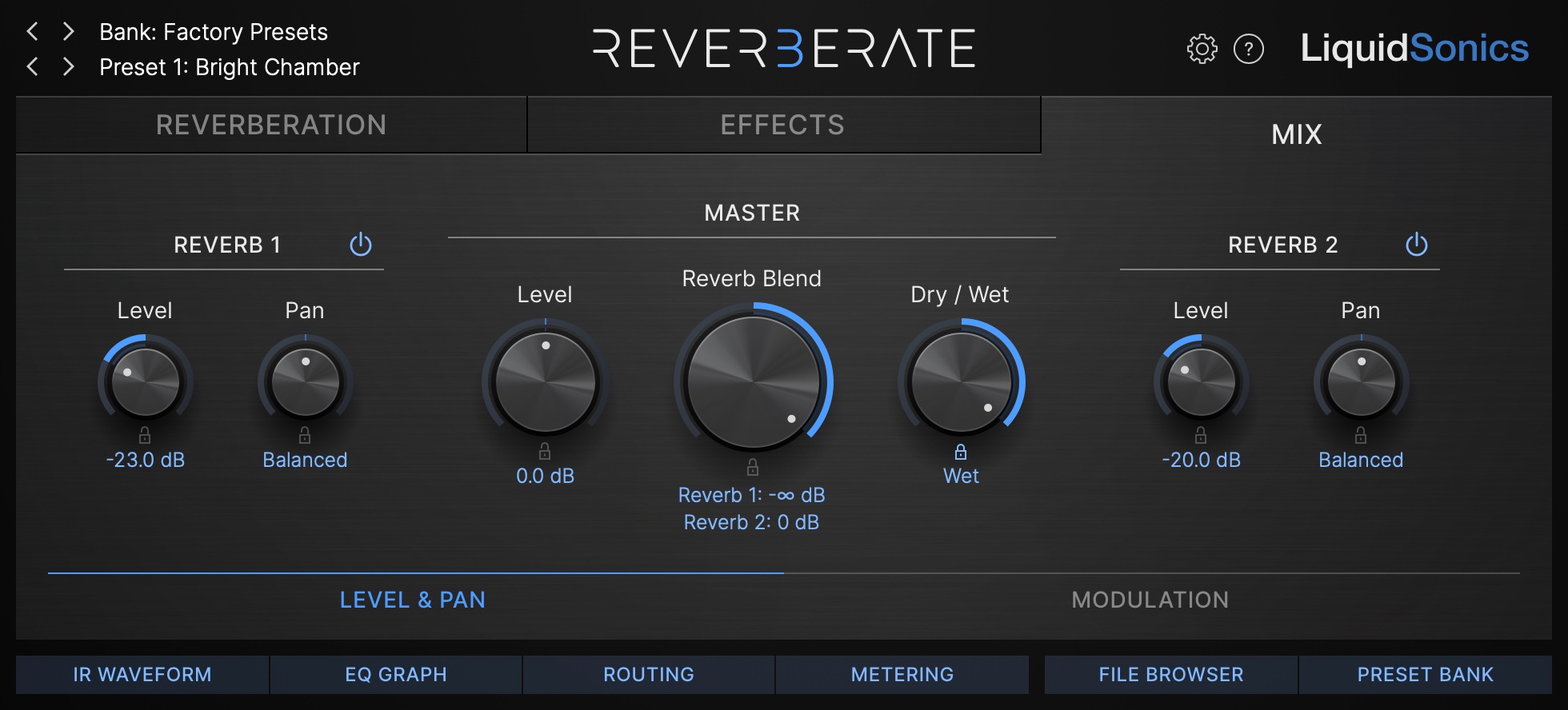Click the Reverb 2 Level knob

point(1202,382)
